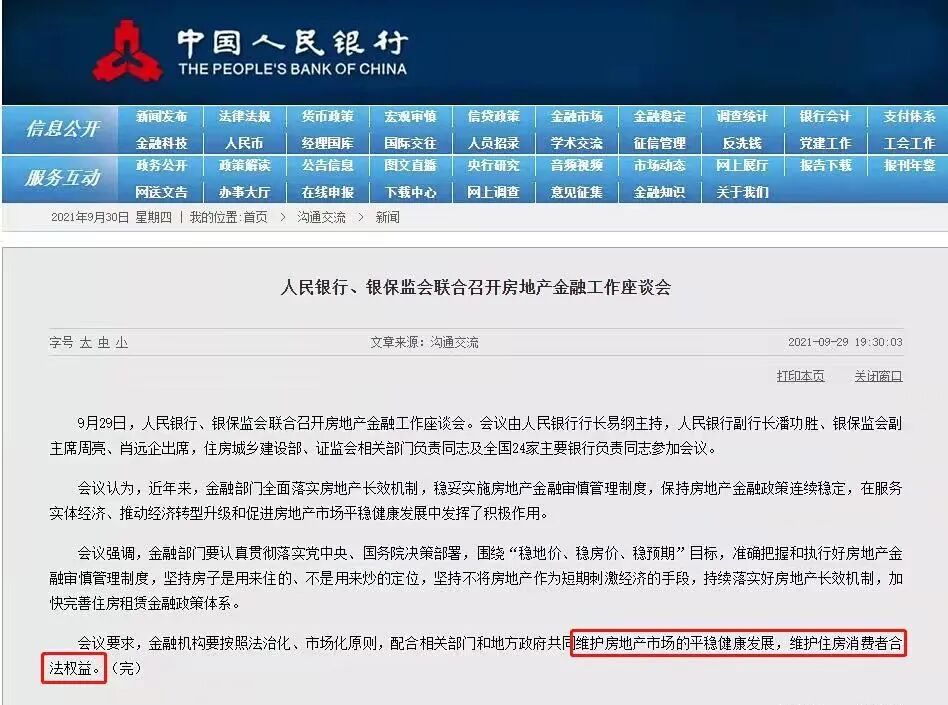Click the paragraph starting 9月29日
This screenshot has height=705, width=948.
(476, 435)
